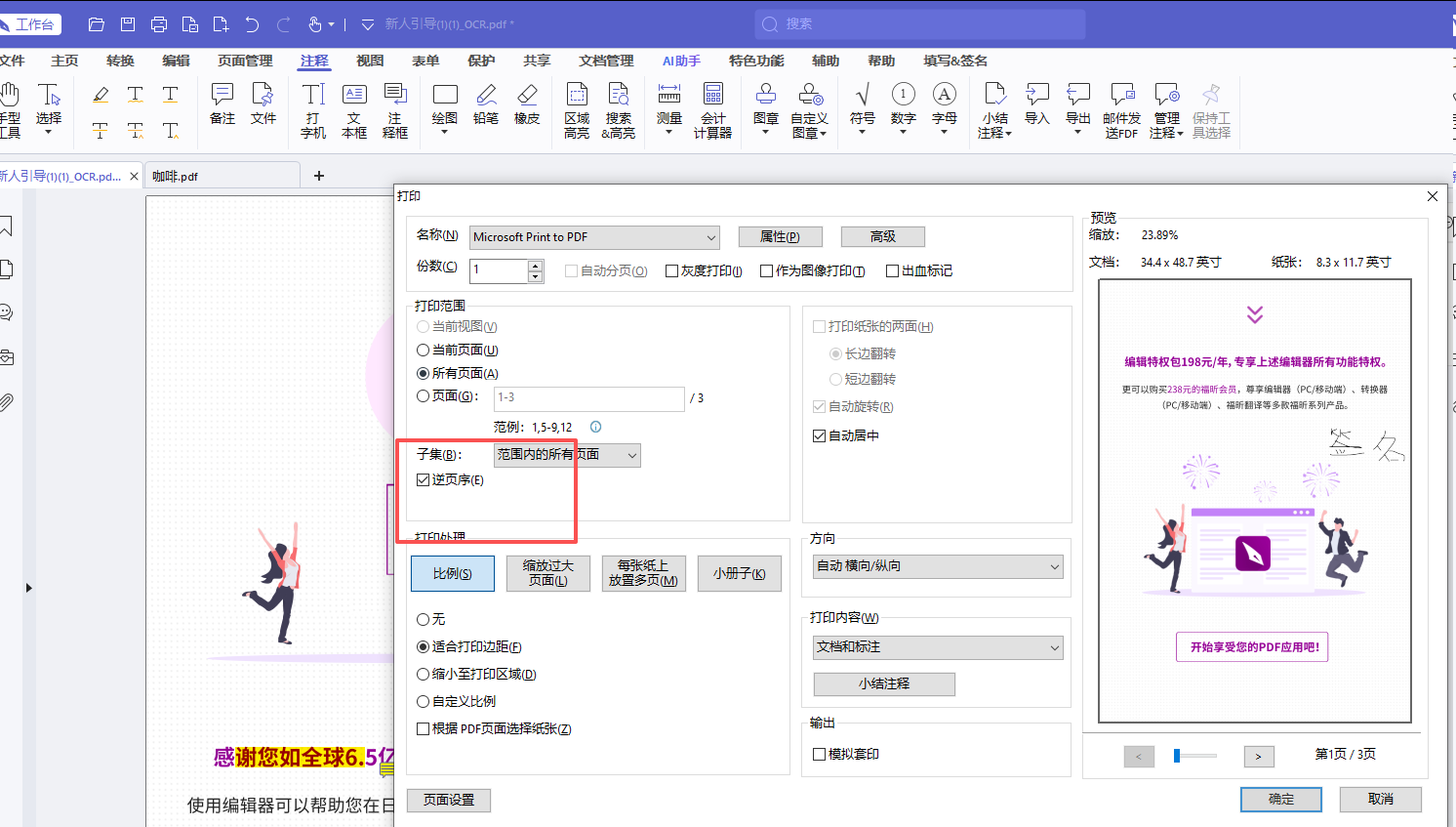Screen dimensions: 1456x827
Task: Switch to the View (视图) ribbon tab
Action: (370, 61)
